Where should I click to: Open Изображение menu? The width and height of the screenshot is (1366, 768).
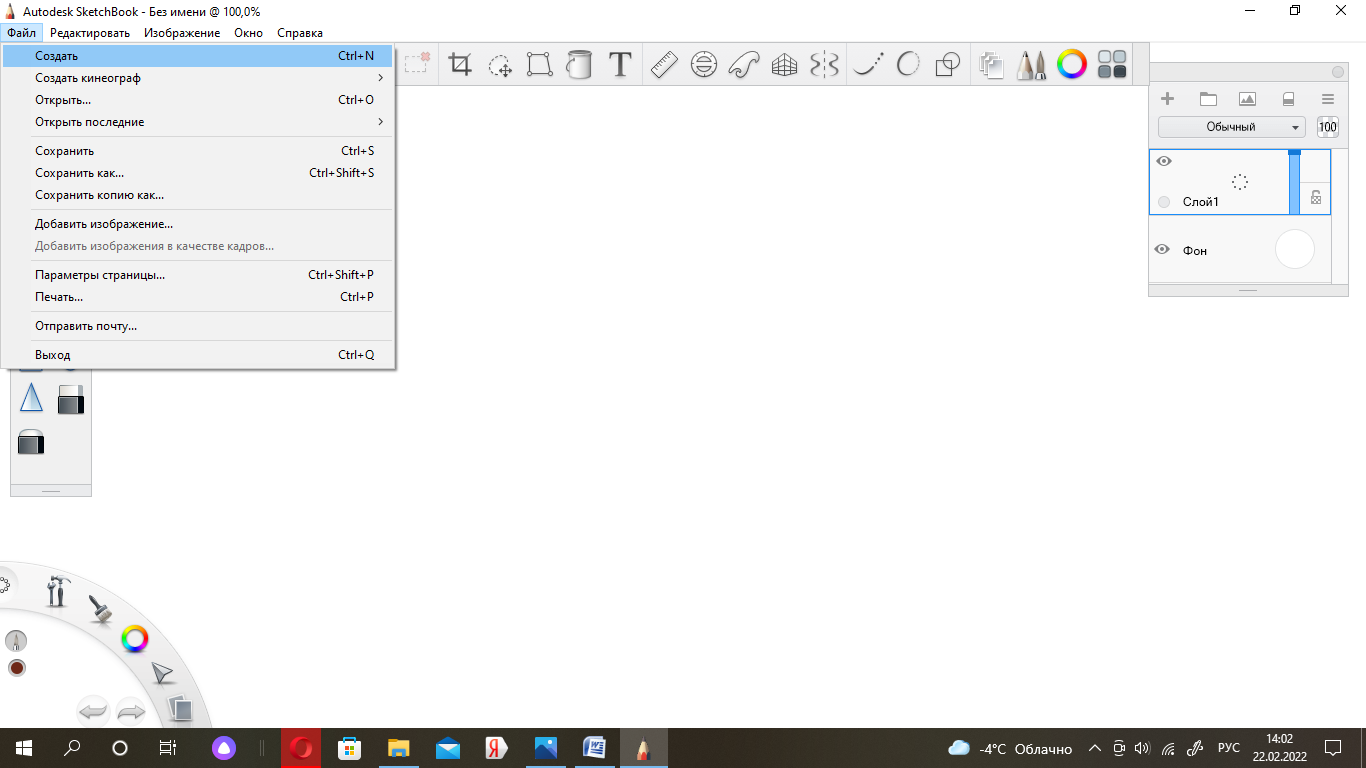pos(182,33)
